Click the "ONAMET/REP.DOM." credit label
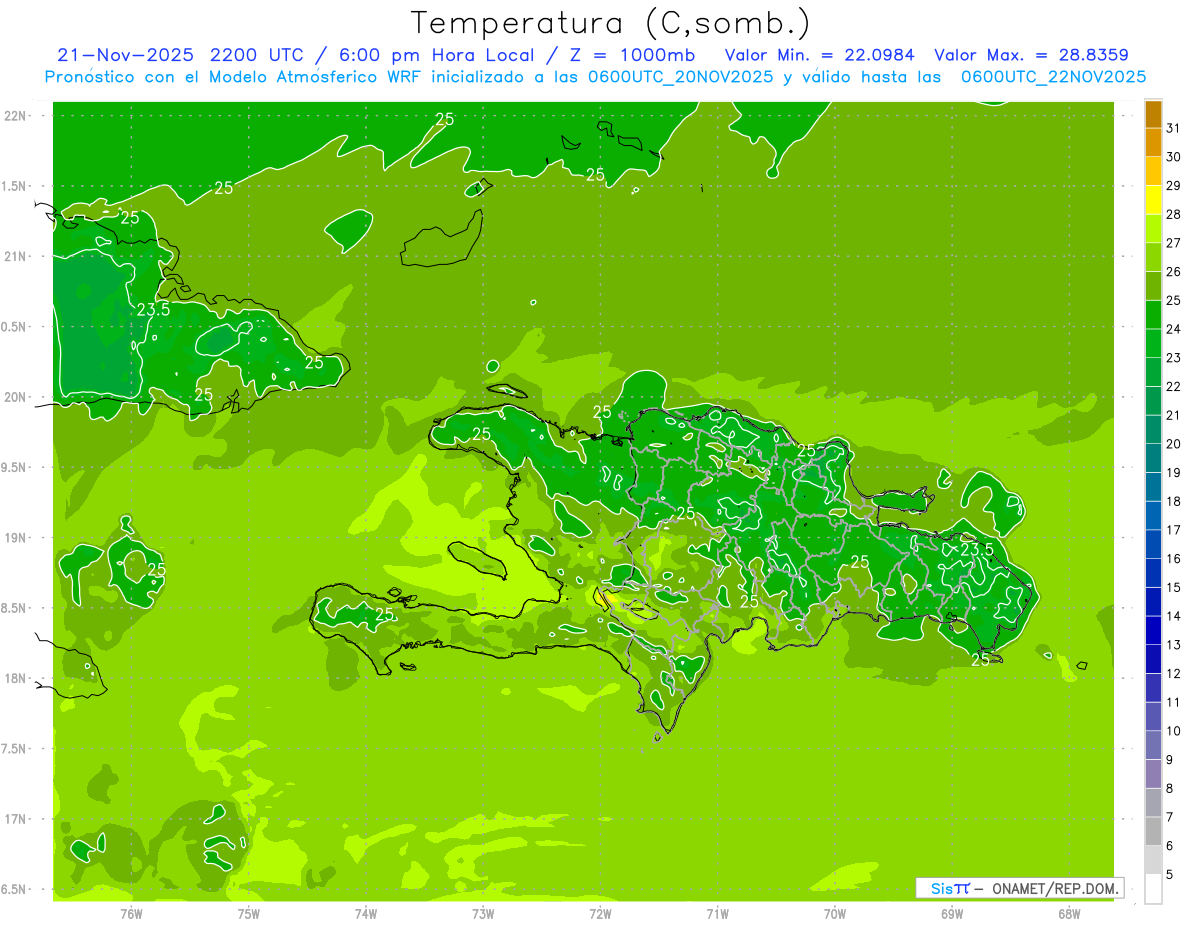 (1056, 888)
